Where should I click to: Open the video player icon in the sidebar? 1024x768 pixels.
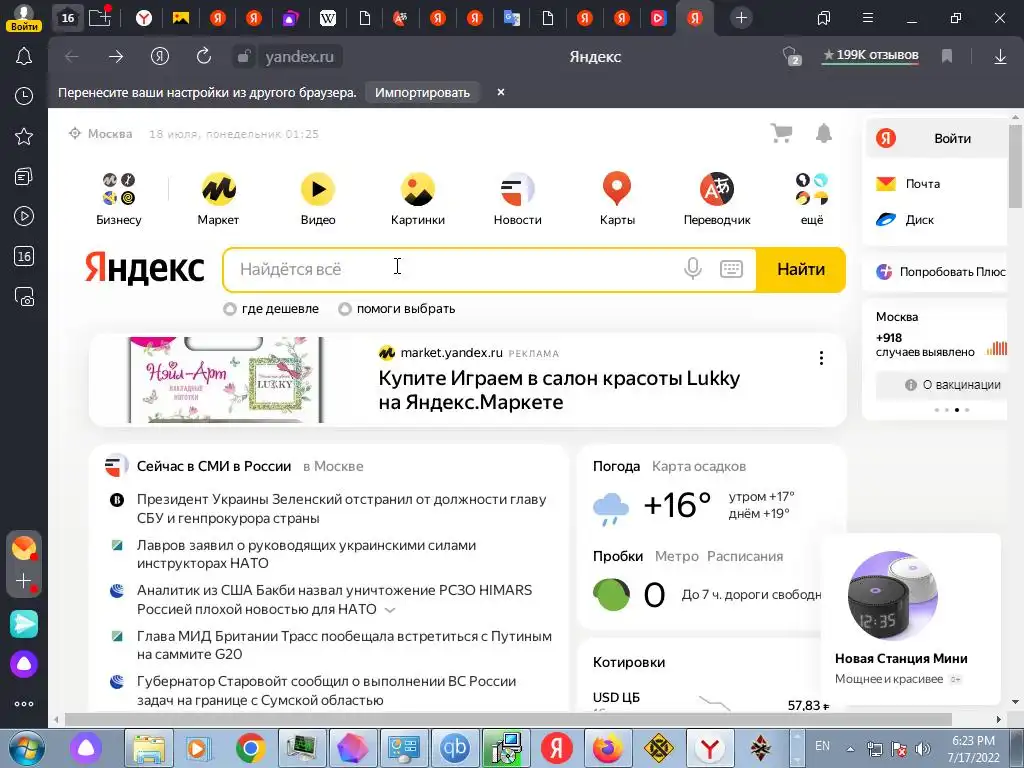[x=24, y=216]
